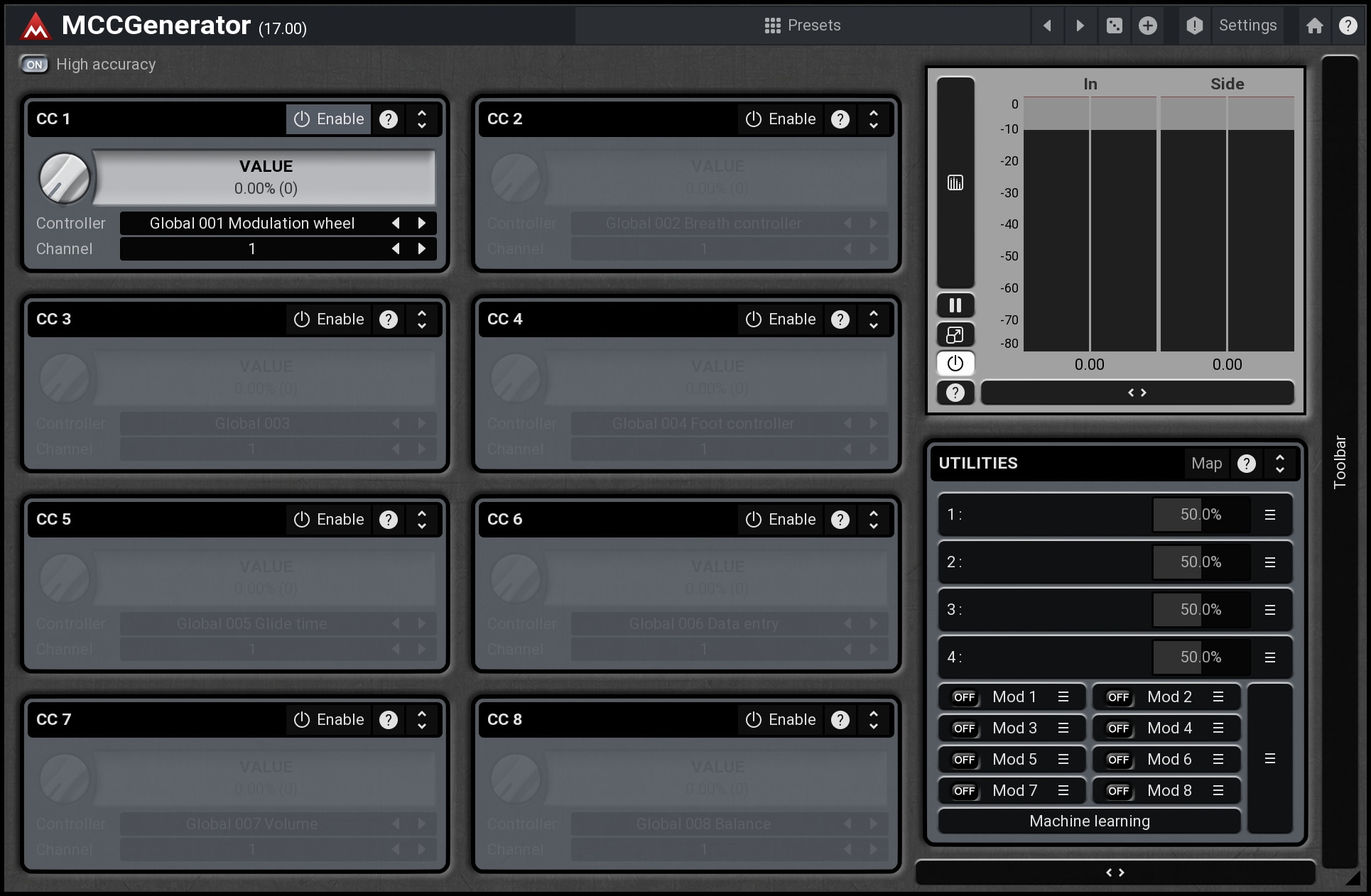Toggle Mod 1 OFF switch
The height and width of the screenshot is (896, 1371).
pos(964,697)
